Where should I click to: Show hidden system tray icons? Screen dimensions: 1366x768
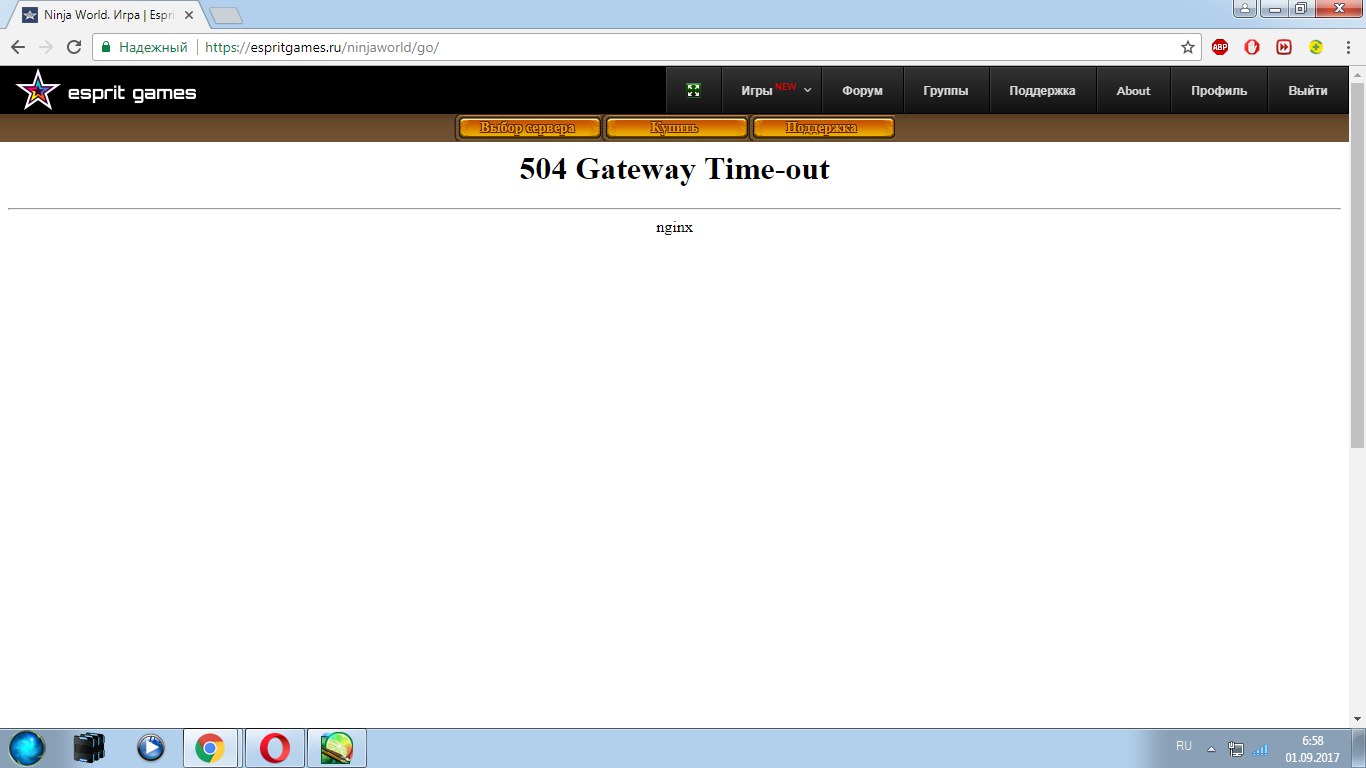(x=1211, y=749)
